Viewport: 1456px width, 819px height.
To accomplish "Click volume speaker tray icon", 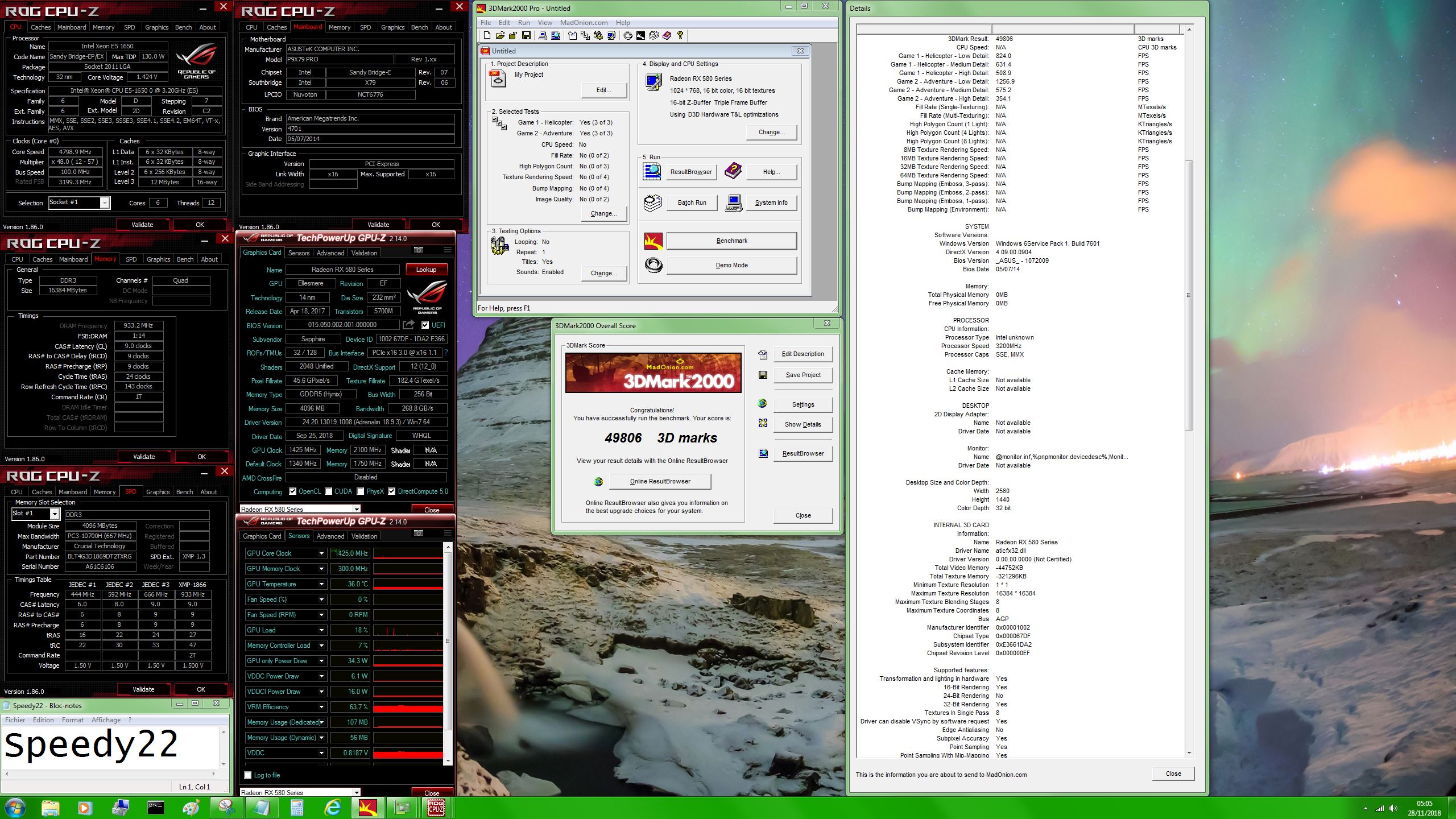I will tap(1393, 808).
